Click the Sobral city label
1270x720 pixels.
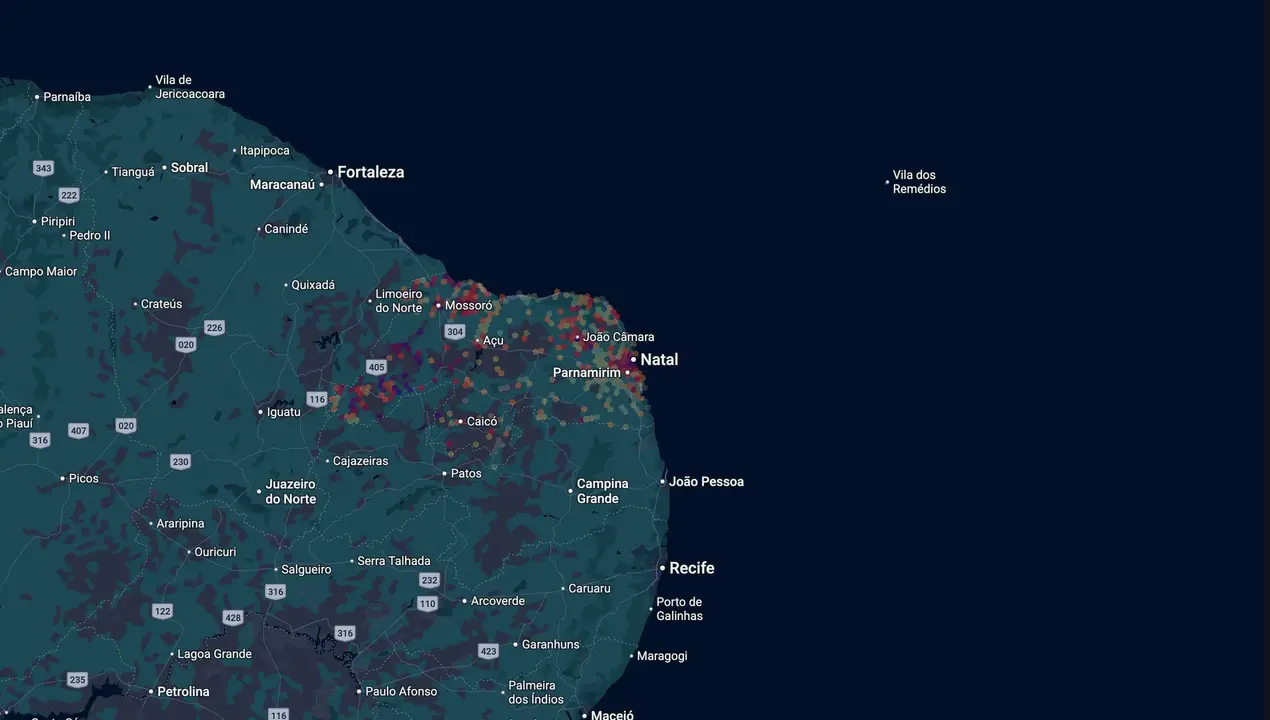[190, 168]
